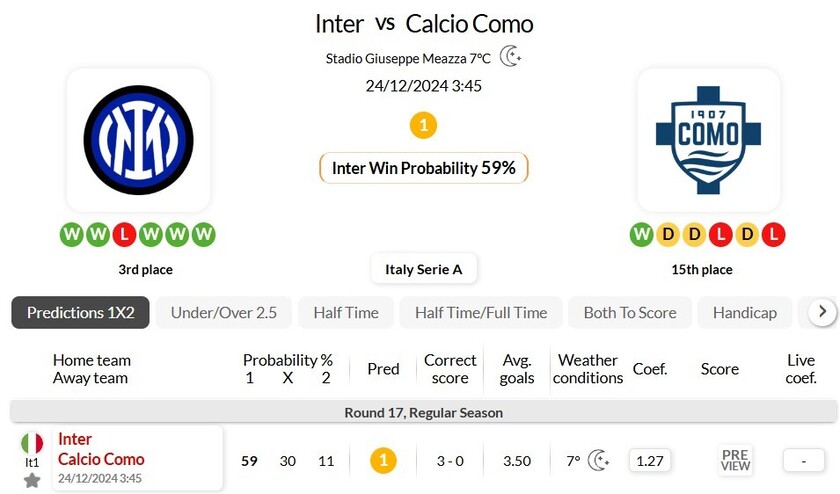Open the match PREVIEW button
Viewport: 840px width, 494px height.
[x=735, y=460]
